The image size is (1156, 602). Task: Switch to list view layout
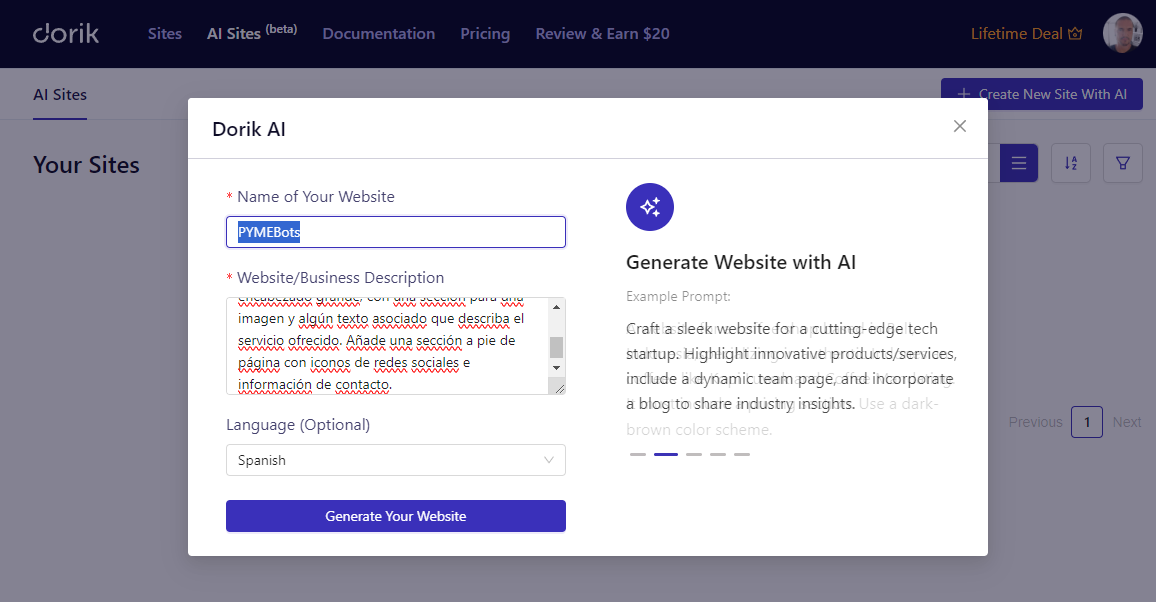(1019, 163)
